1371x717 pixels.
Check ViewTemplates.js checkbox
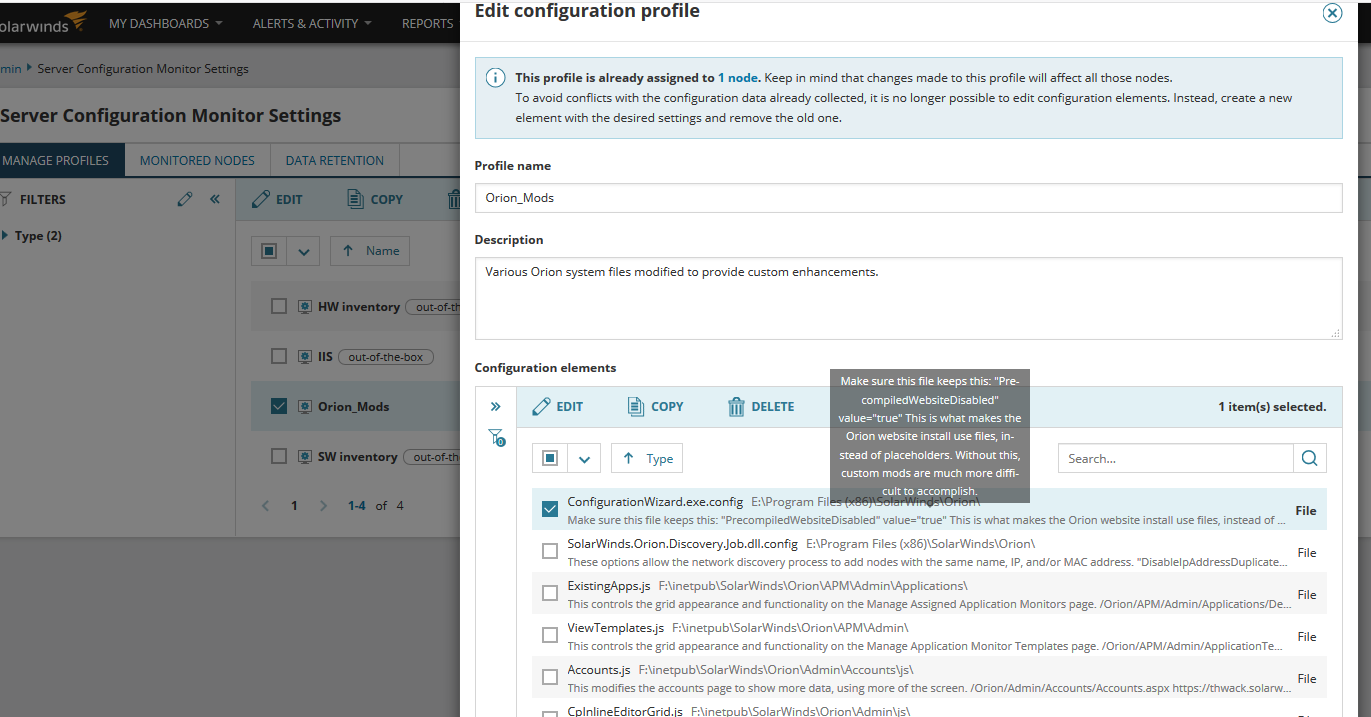click(550, 635)
